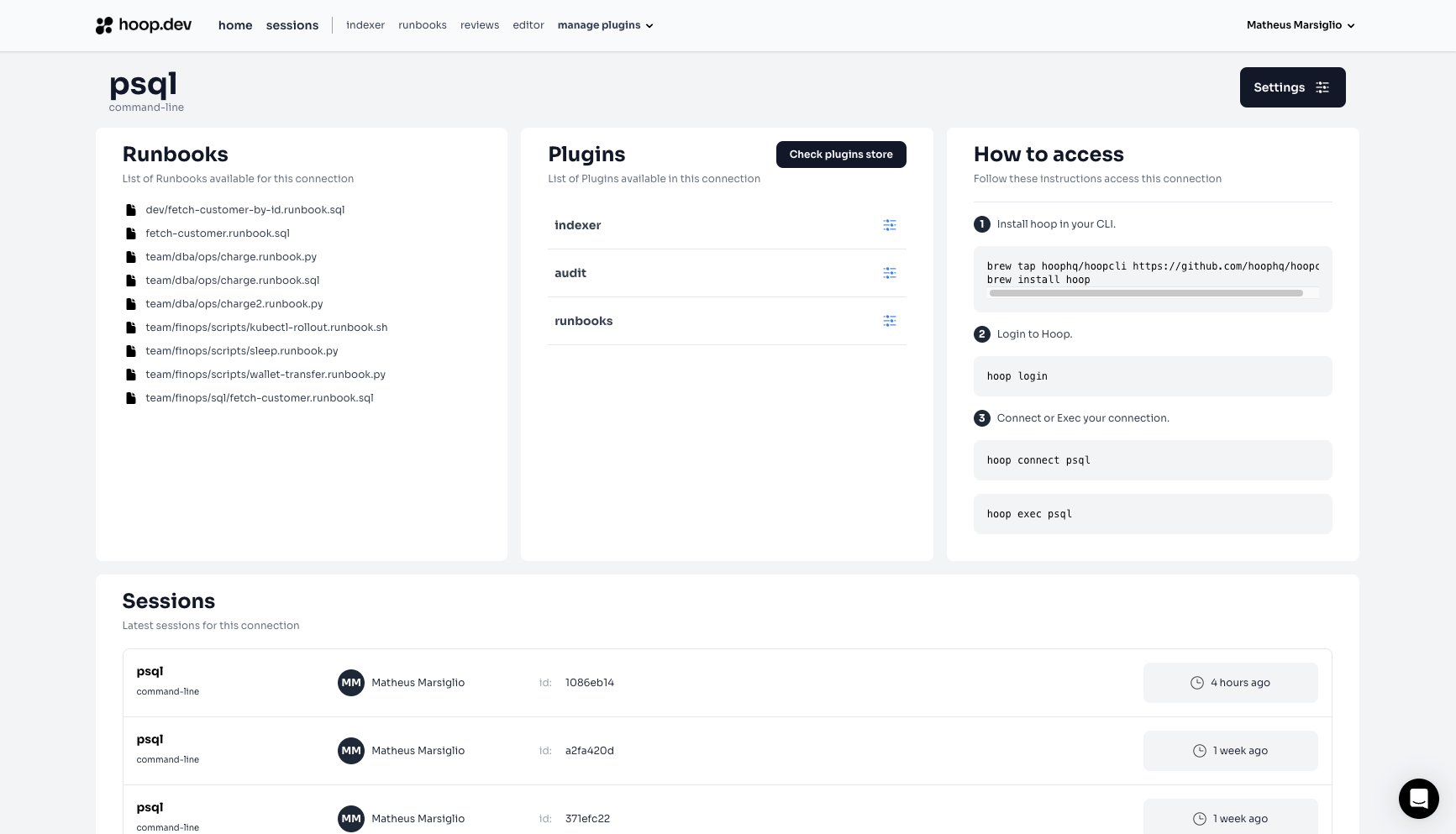Click horizontal scrollbar under brew install command
The height and width of the screenshot is (834, 1456).
point(1146,293)
